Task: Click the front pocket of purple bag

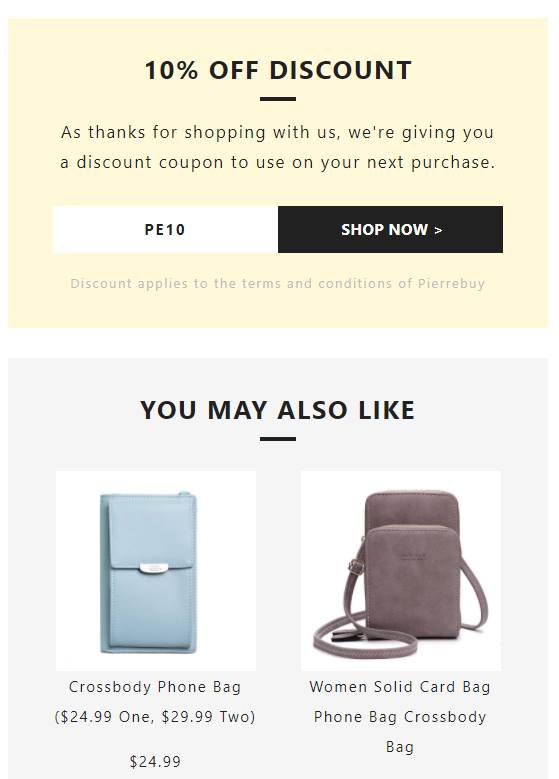Action: pyautogui.click(x=411, y=579)
